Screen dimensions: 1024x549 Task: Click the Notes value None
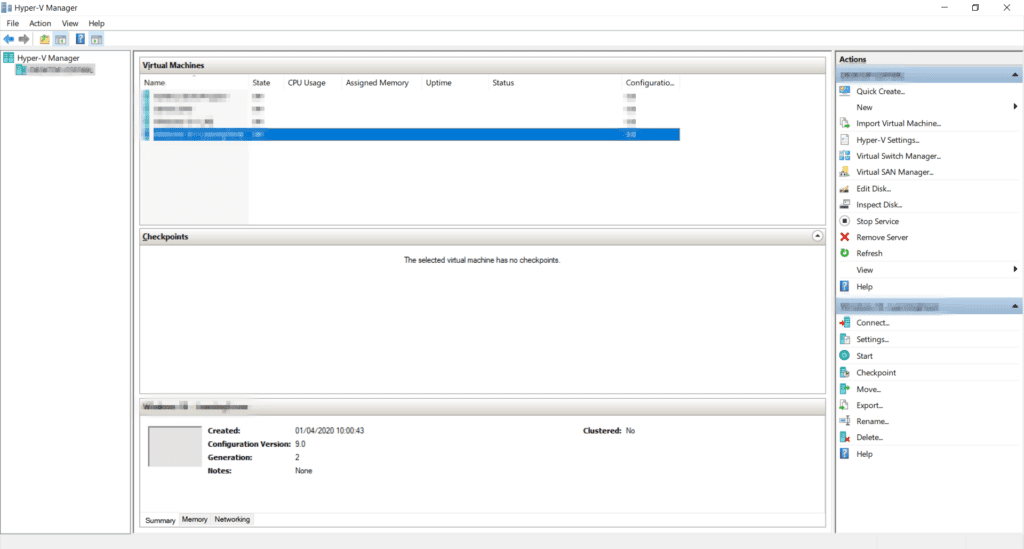[304, 471]
